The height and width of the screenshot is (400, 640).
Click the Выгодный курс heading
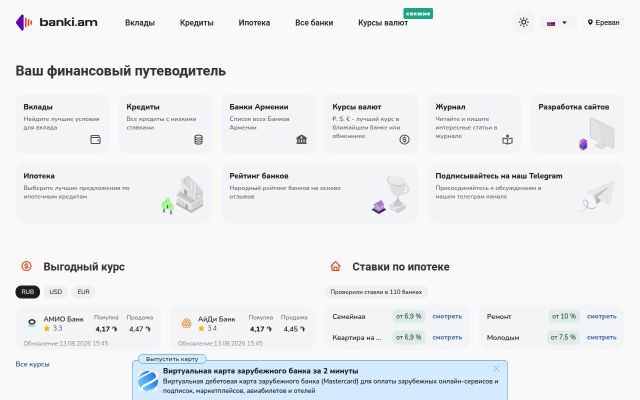click(84, 267)
